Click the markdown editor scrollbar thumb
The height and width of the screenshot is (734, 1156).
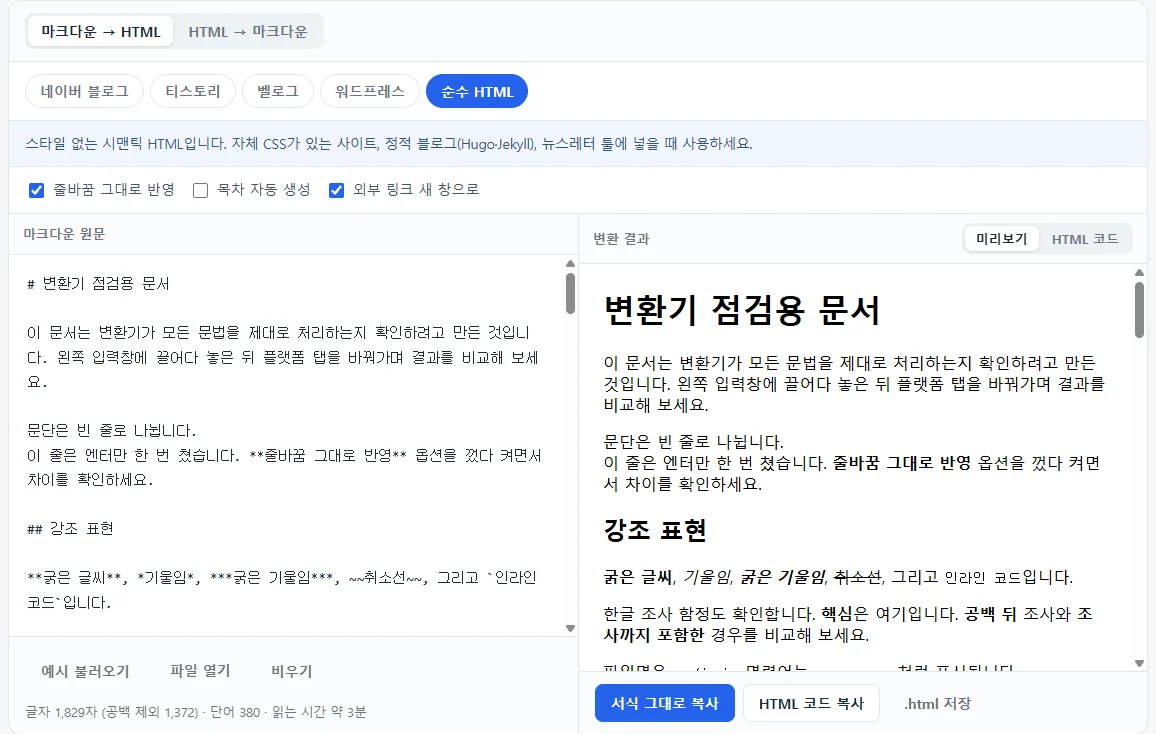tap(570, 293)
